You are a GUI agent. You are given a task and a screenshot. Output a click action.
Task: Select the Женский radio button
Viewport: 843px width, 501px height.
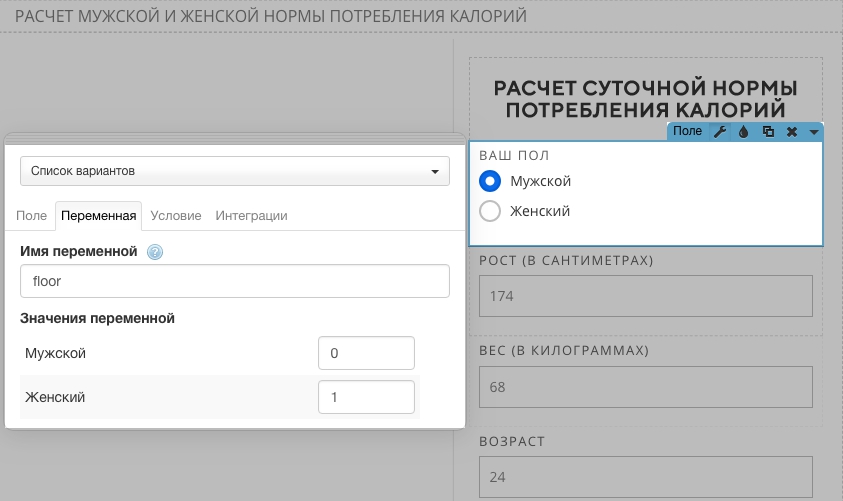pos(490,211)
